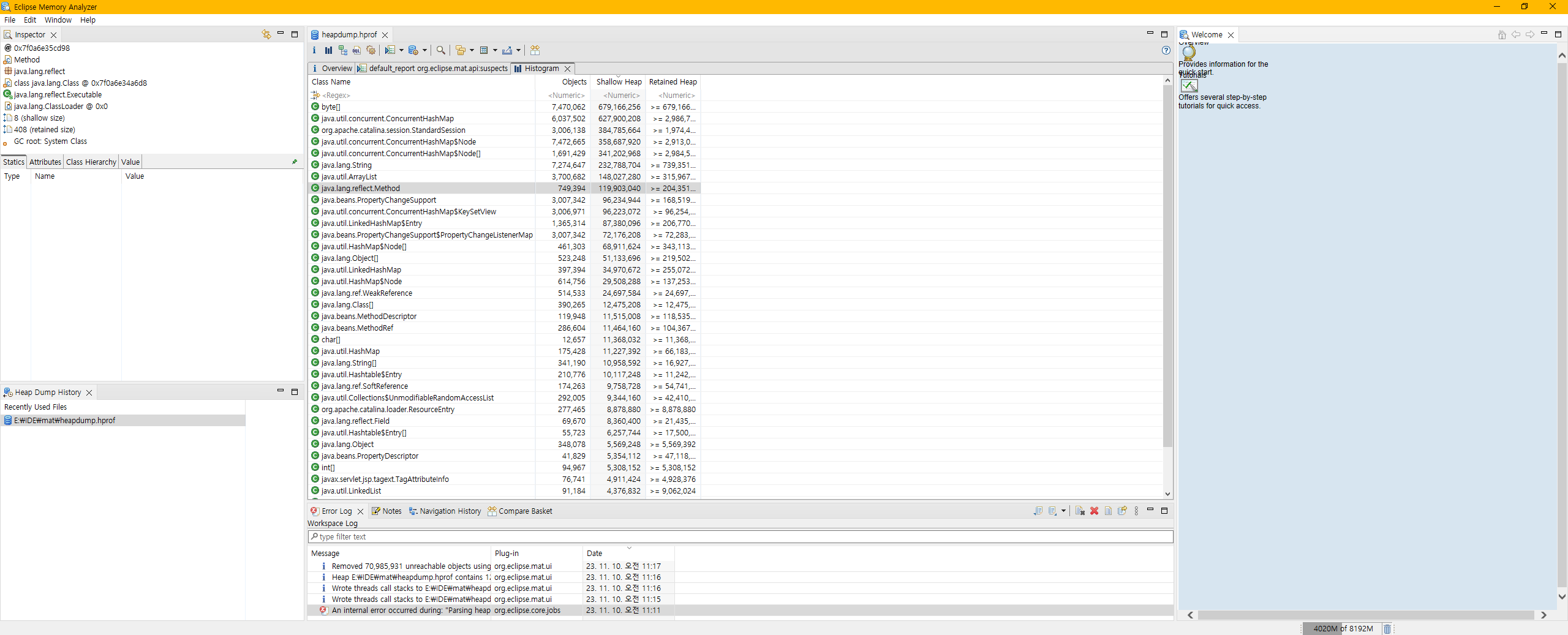This screenshot has height=635, width=1568.
Task: Open the Window menu
Action: click(x=58, y=20)
